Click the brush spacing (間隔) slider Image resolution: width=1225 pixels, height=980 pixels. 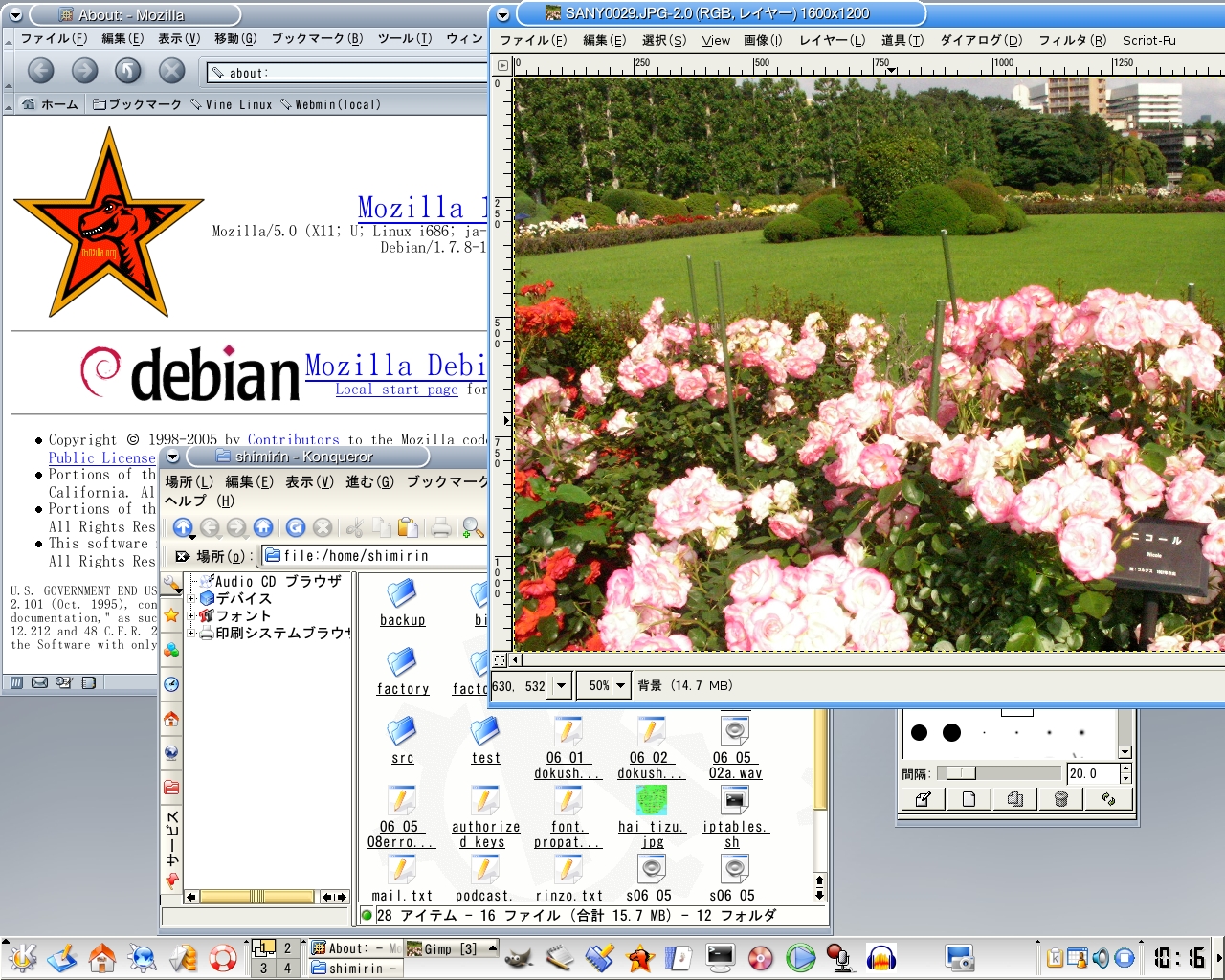tap(999, 773)
